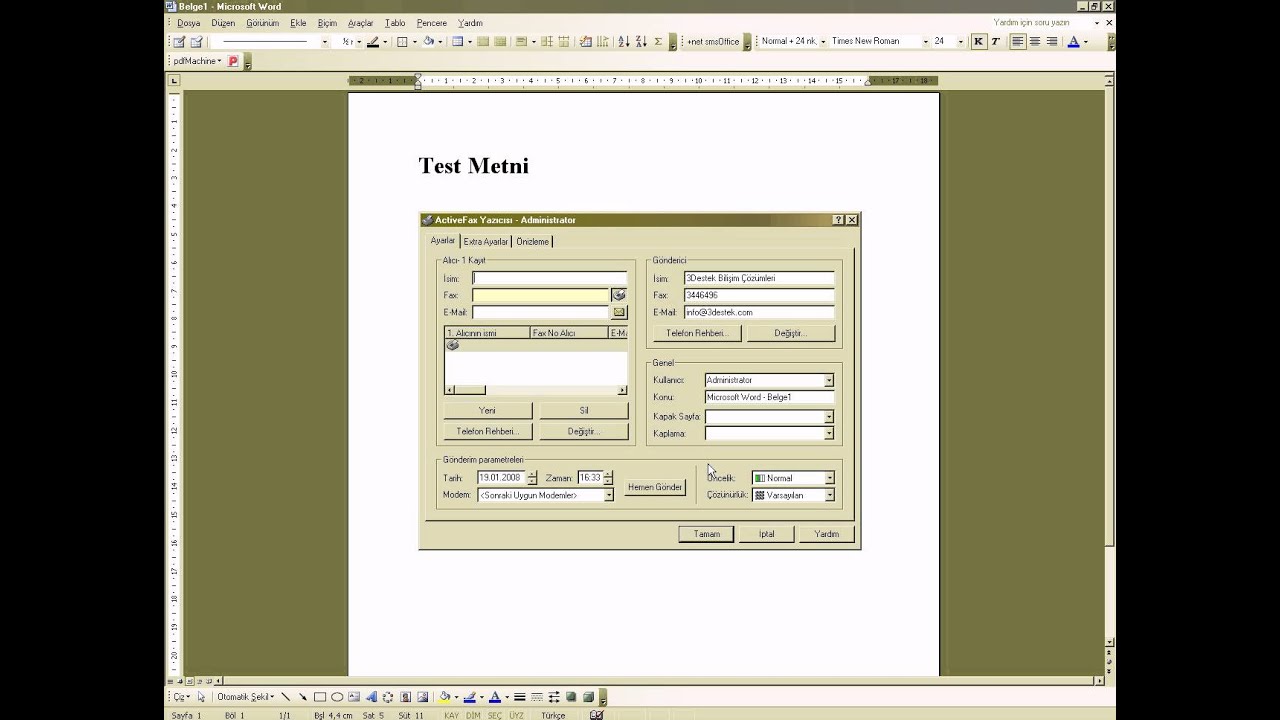
Task: Switch to the Önizleme tab
Action: pyautogui.click(x=532, y=241)
